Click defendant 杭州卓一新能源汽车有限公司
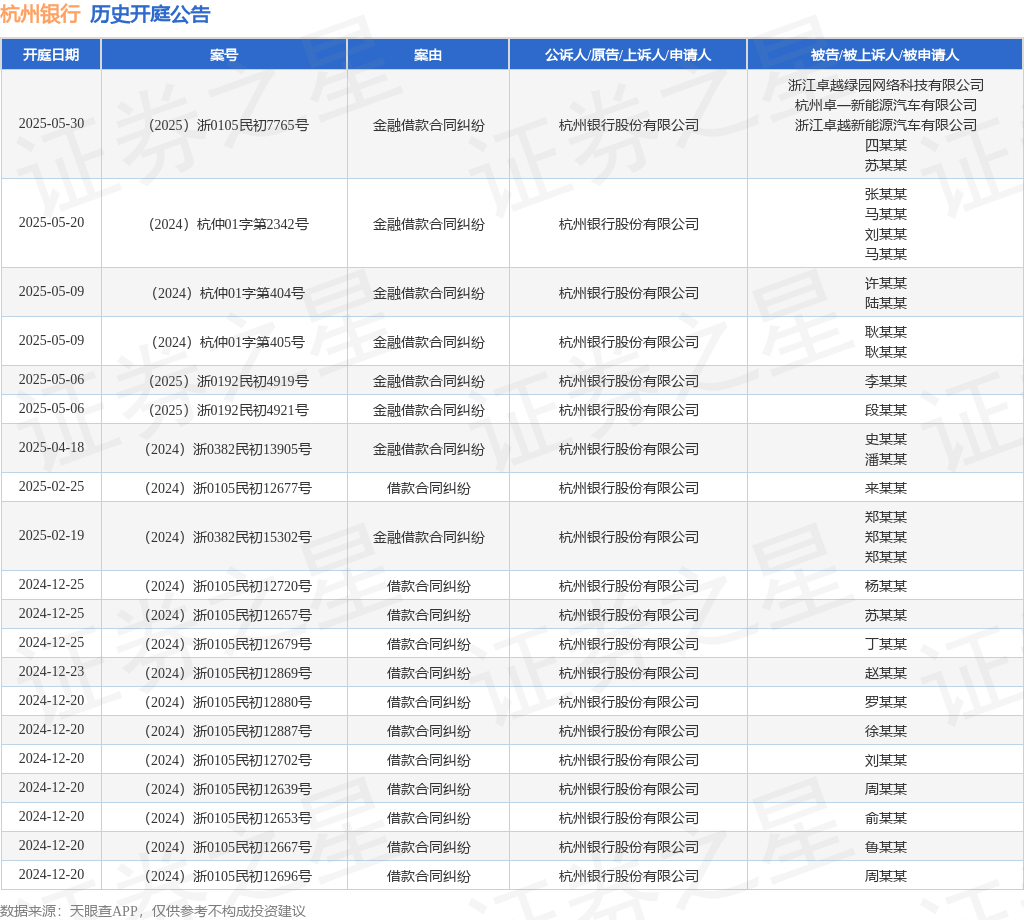The image size is (1024, 920). point(886,105)
